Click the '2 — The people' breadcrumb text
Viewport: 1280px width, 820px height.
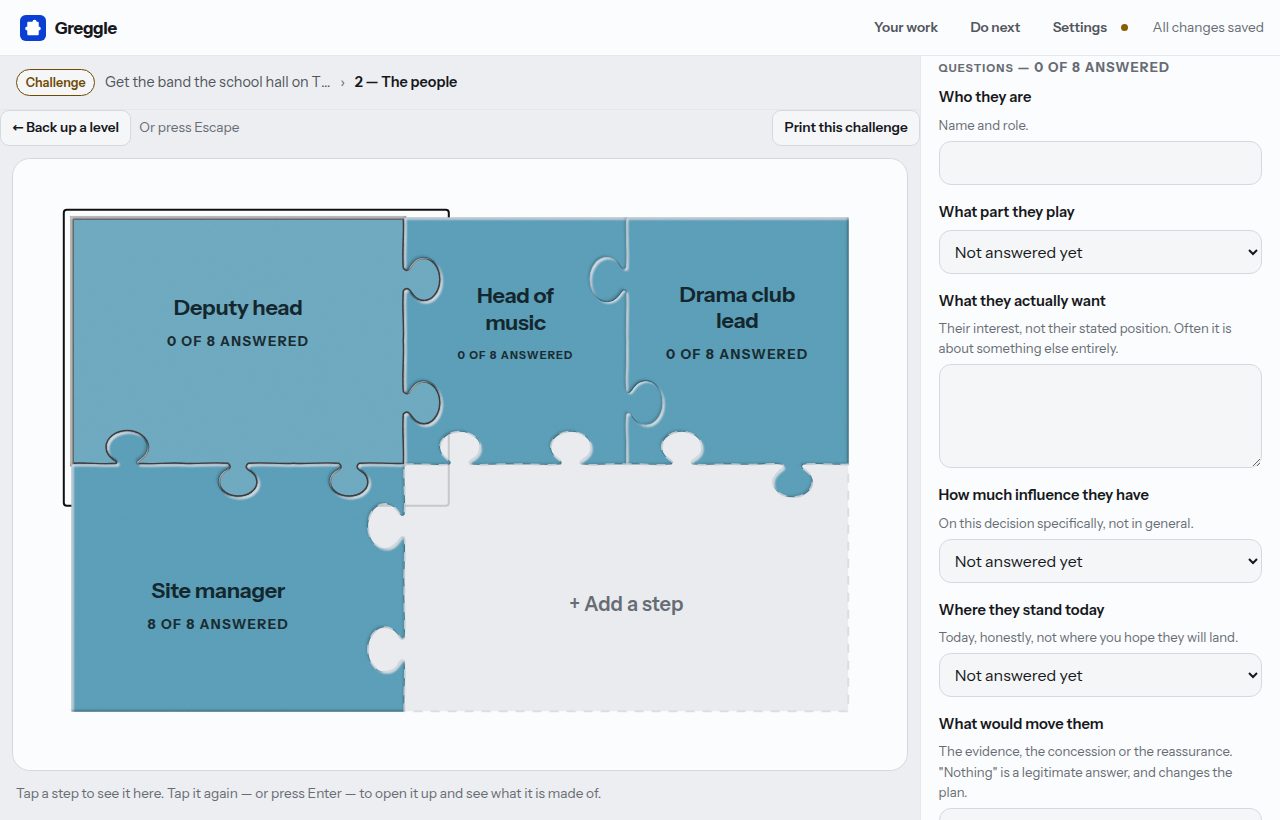(x=406, y=82)
